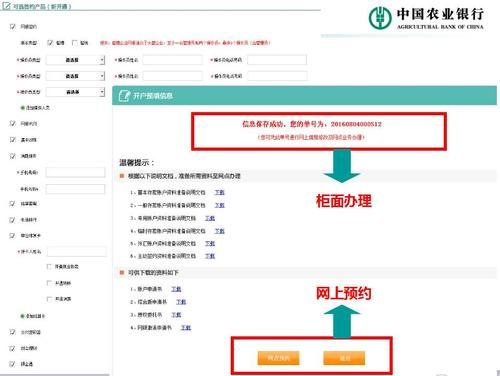Image resolution: width=500 pixels, height=376 pixels.
Task: Click the Agricultural Bank of China logo
Action: pyautogui.click(x=426, y=18)
